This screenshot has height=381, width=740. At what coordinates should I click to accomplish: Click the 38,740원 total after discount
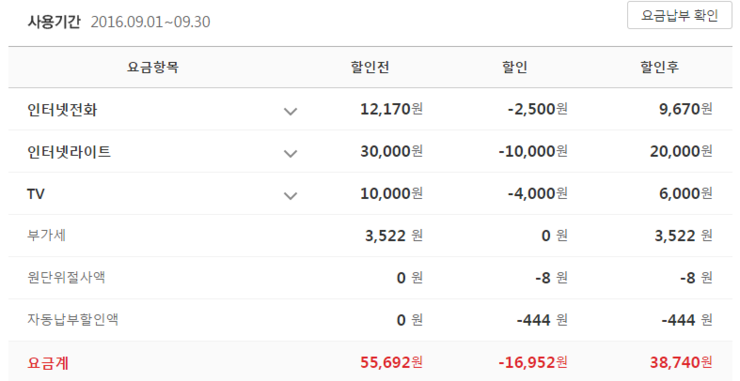(681, 363)
